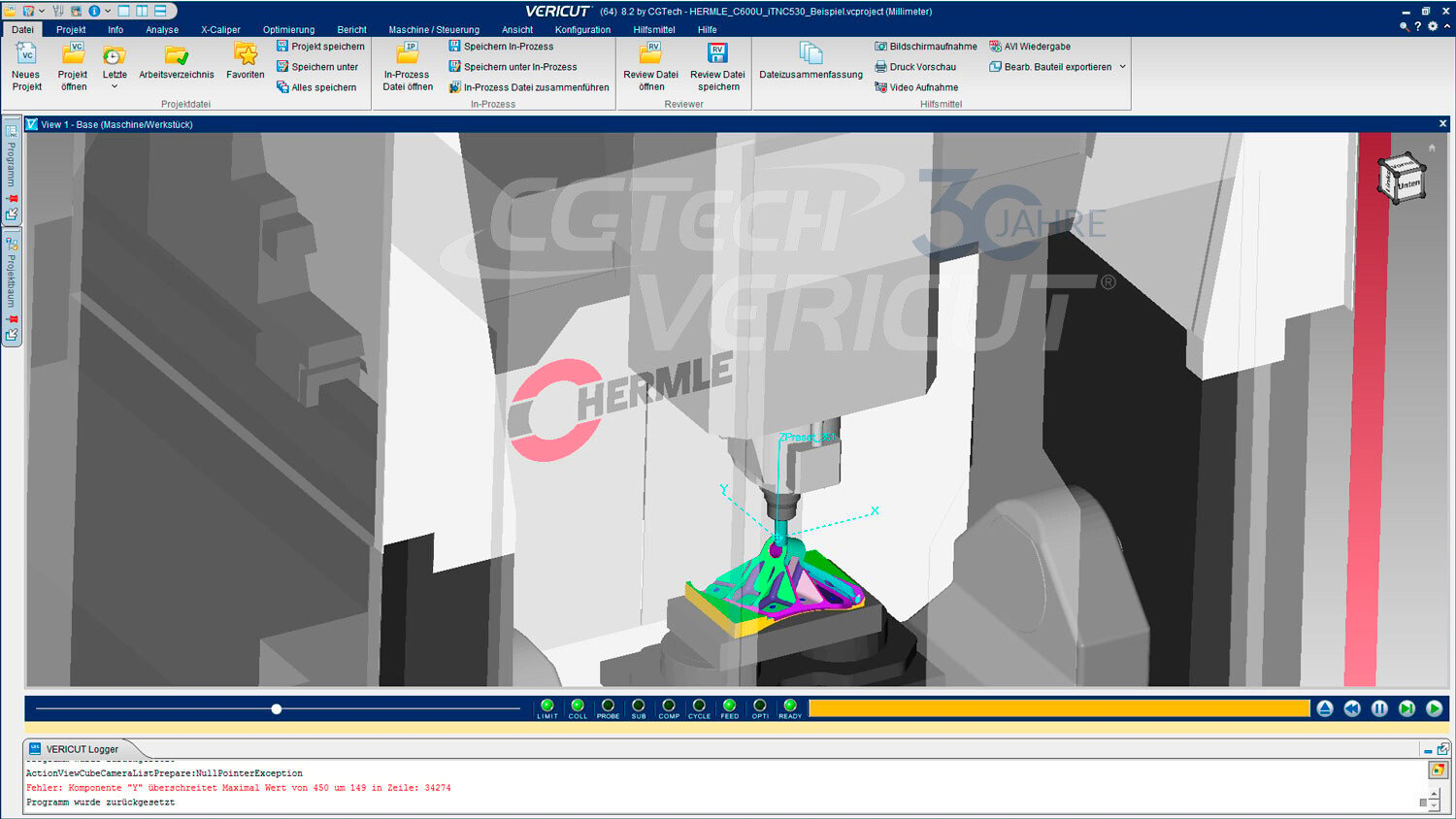Click In-Prozess Datei zusammenführen
This screenshot has width=1456, height=819.
click(x=529, y=87)
